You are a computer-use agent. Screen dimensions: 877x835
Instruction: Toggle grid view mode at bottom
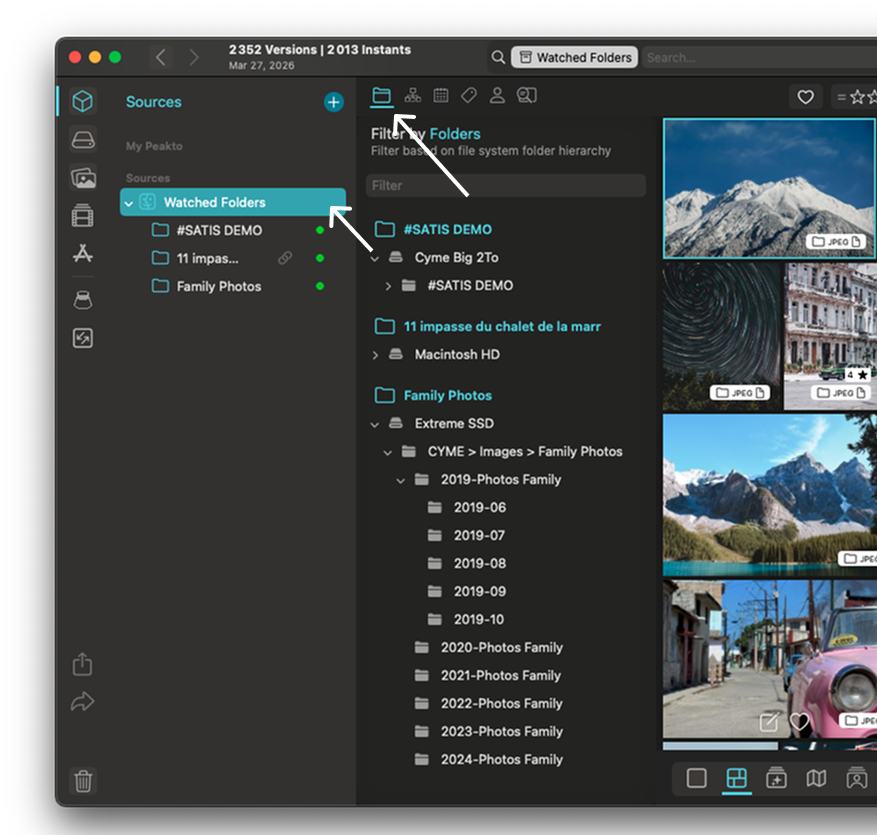(x=737, y=778)
